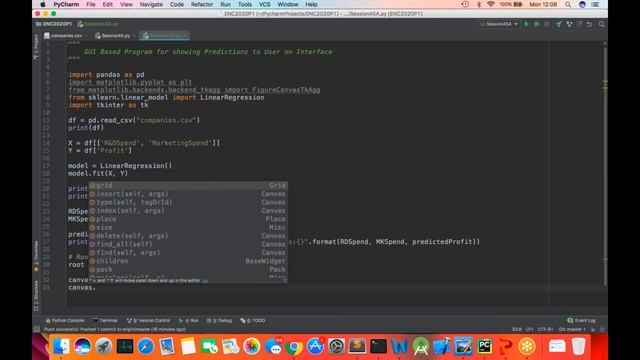
Task: Open the Python Console tool window
Action: coord(65,320)
